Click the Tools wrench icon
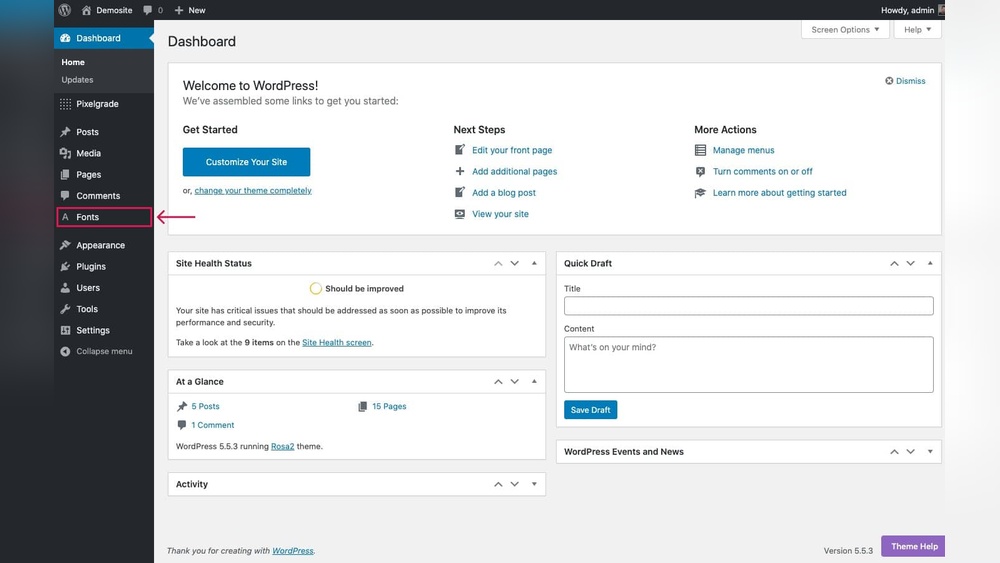This screenshot has width=1000, height=563. [65, 309]
